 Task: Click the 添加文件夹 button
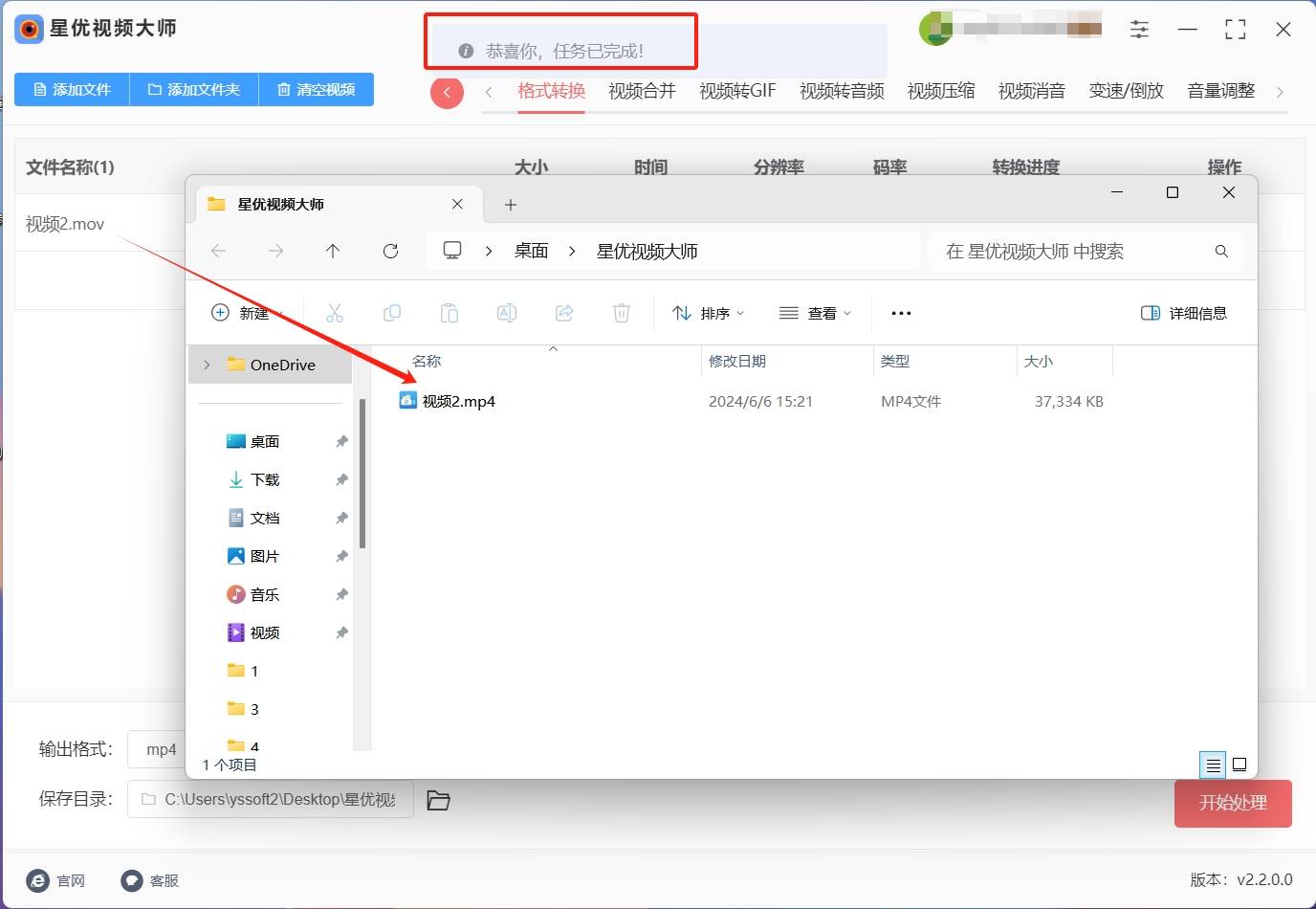[x=194, y=89]
